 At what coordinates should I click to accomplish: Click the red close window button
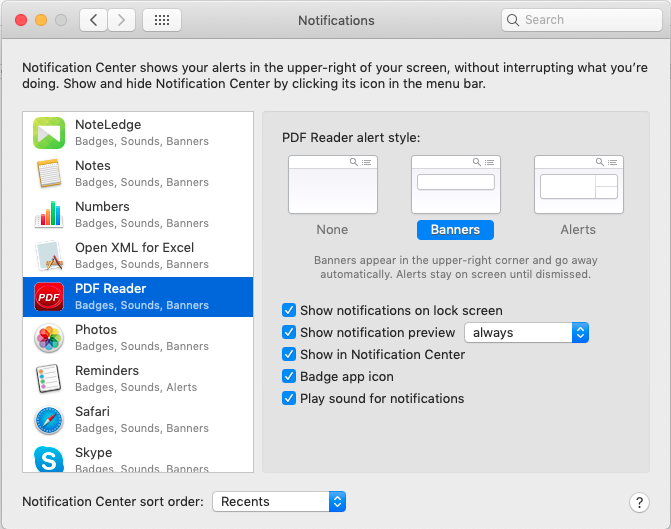21,20
